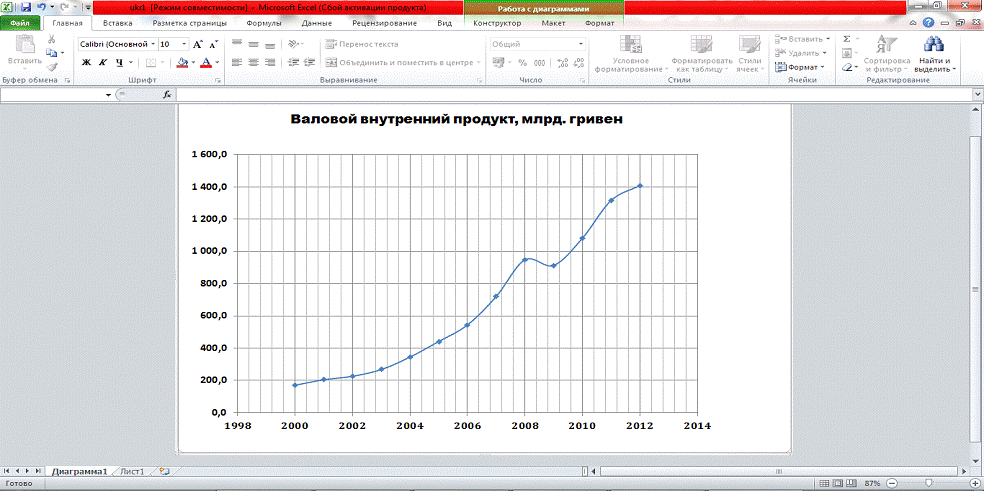The height and width of the screenshot is (491, 984).
Task: Toggle underline formatting (Ч)
Action: pos(119,62)
